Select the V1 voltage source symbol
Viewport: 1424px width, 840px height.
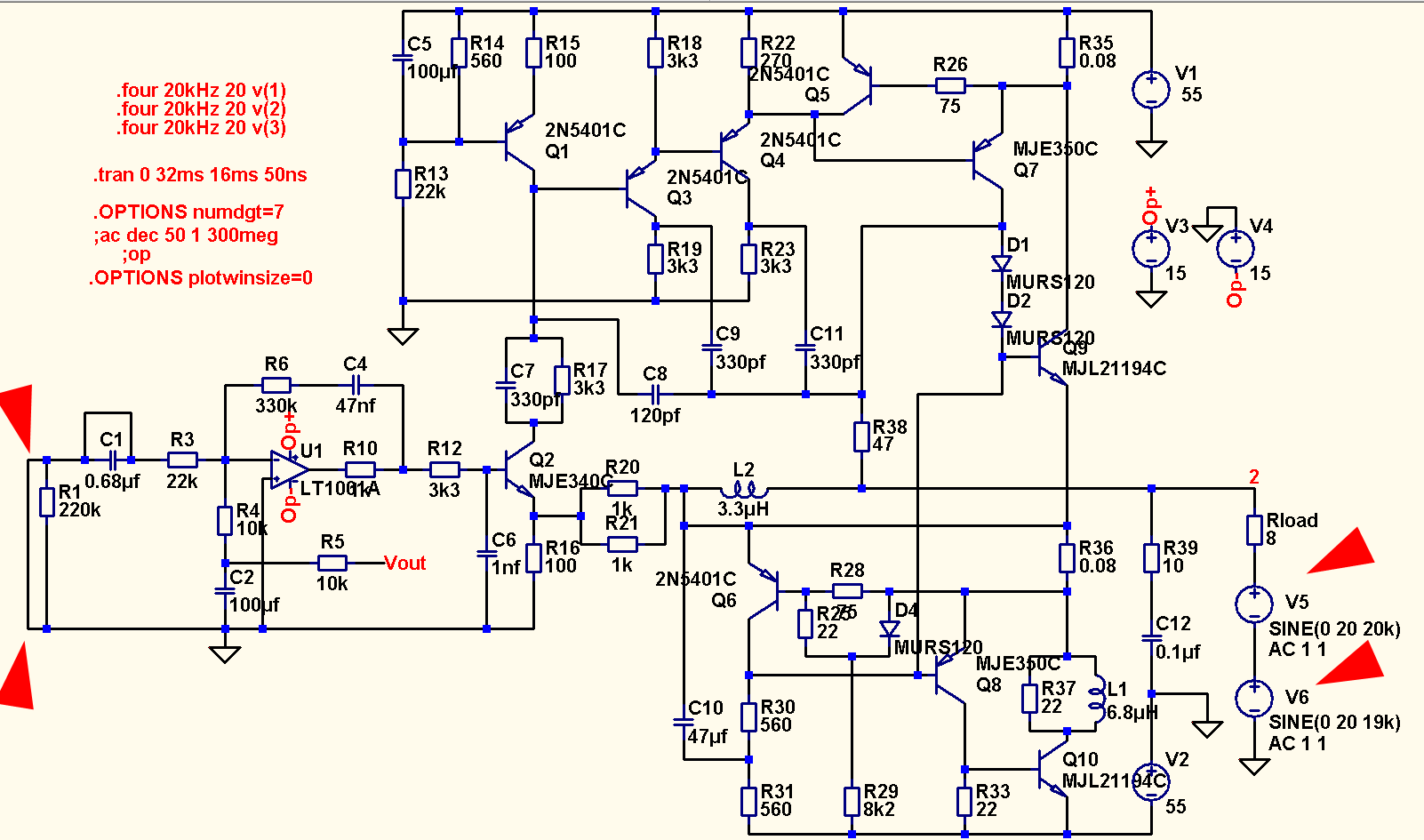pyautogui.click(x=1151, y=89)
